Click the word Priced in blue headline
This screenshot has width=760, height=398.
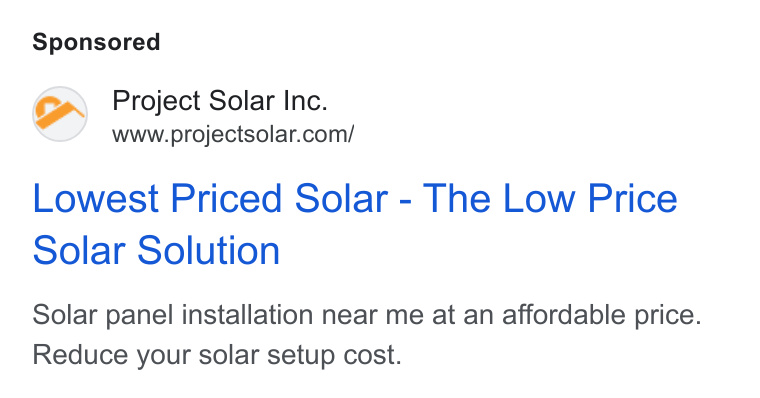(x=226, y=198)
